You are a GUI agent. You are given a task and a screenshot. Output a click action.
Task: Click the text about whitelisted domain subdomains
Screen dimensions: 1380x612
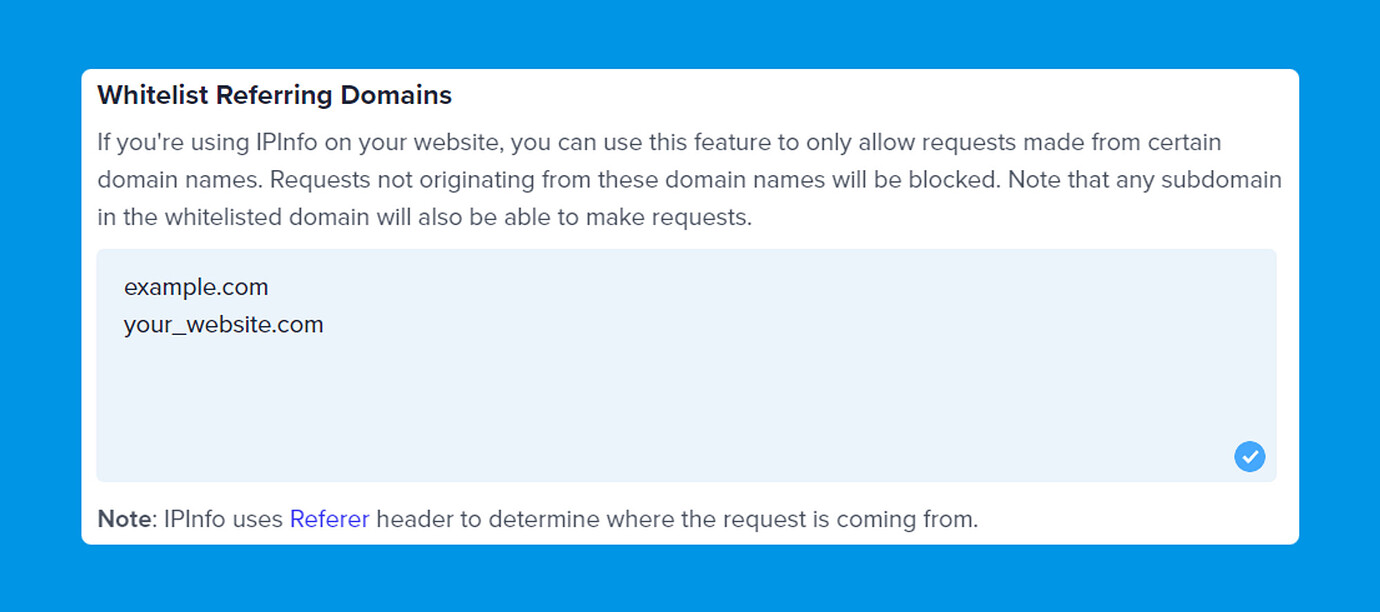click(x=424, y=217)
